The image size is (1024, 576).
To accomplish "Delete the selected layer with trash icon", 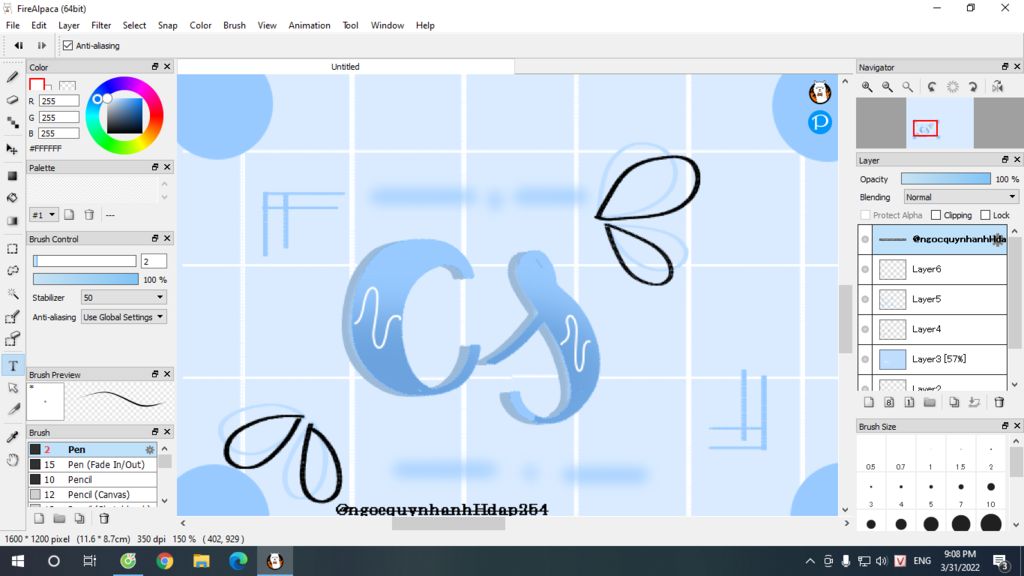I will (x=999, y=402).
